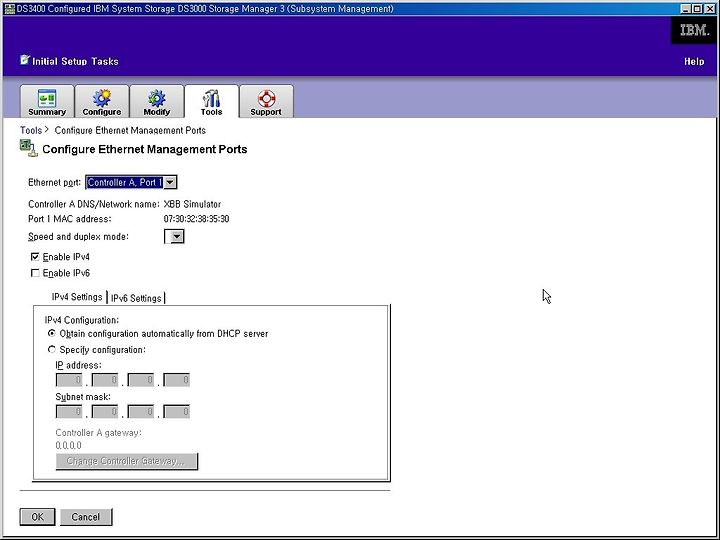
Task: Click the Change Controller Gateway button
Action: (126, 461)
